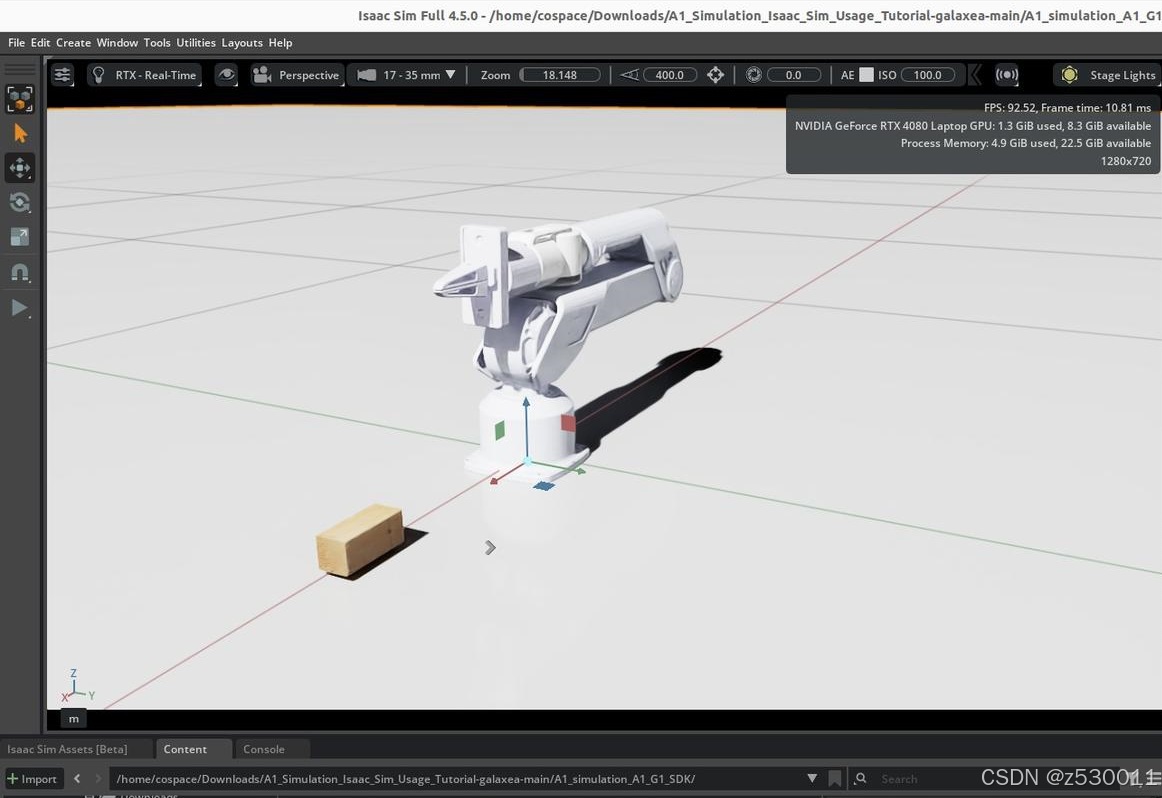The height and width of the screenshot is (798, 1162).
Task: Click the Zoom value field 18.148
Action: click(560, 75)
